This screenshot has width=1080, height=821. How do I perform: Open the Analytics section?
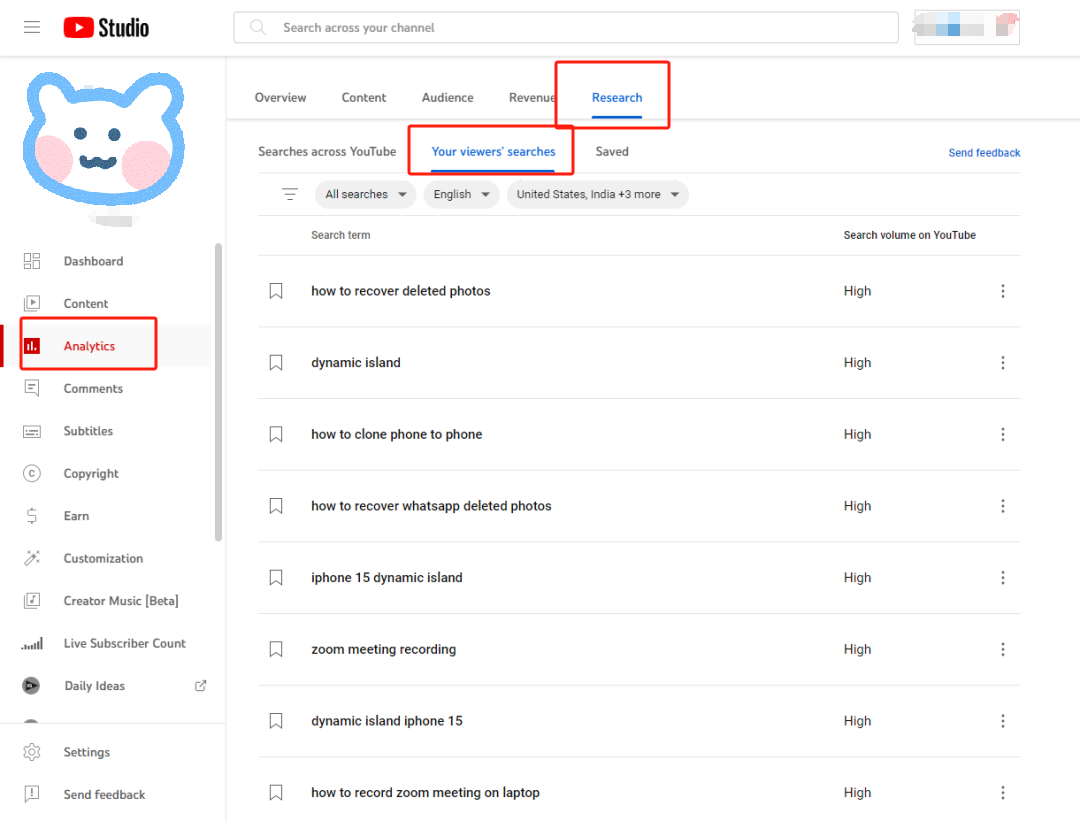point(90,346)
